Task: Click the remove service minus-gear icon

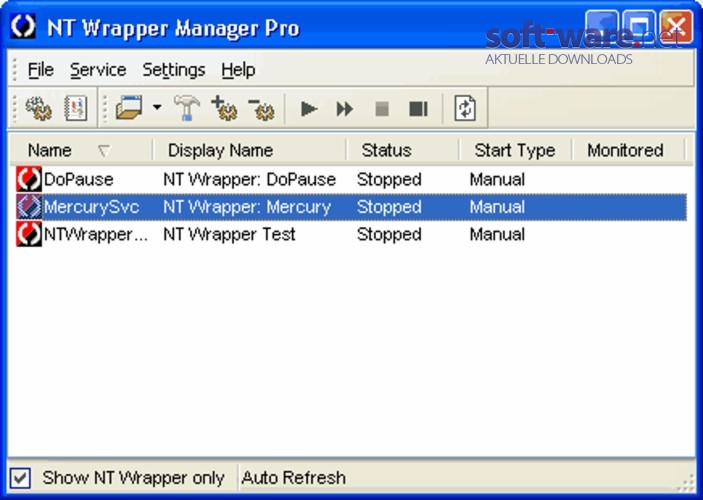Action: 261,109
